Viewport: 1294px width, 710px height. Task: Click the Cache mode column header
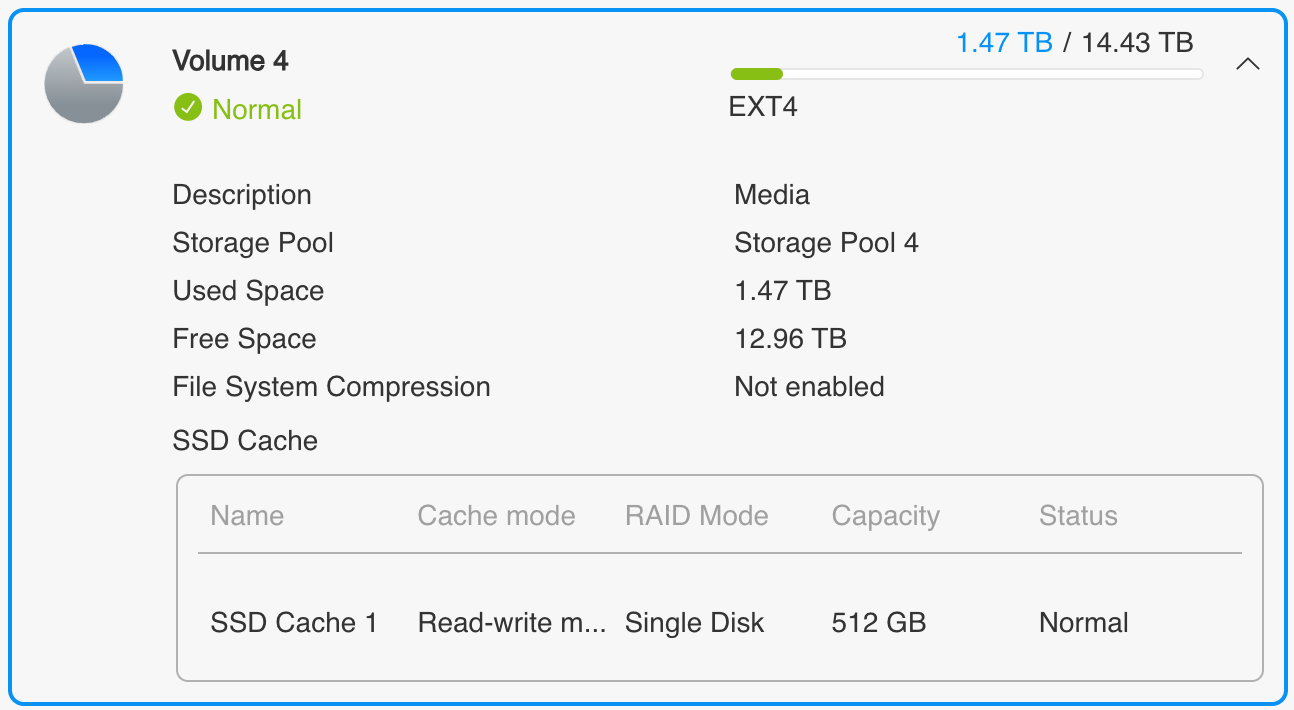[x=496, y=516]
